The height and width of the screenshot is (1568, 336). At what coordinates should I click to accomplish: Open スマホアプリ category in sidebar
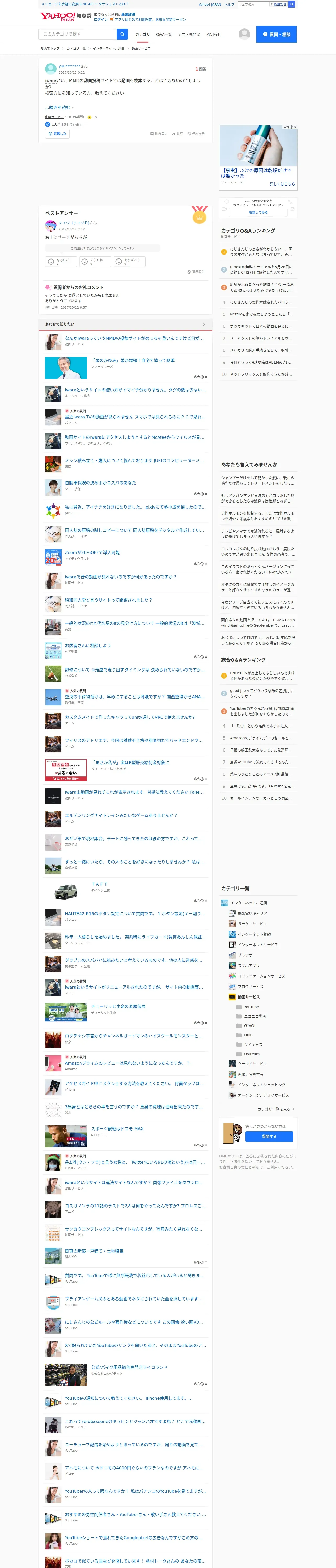(x=244, y=965)
